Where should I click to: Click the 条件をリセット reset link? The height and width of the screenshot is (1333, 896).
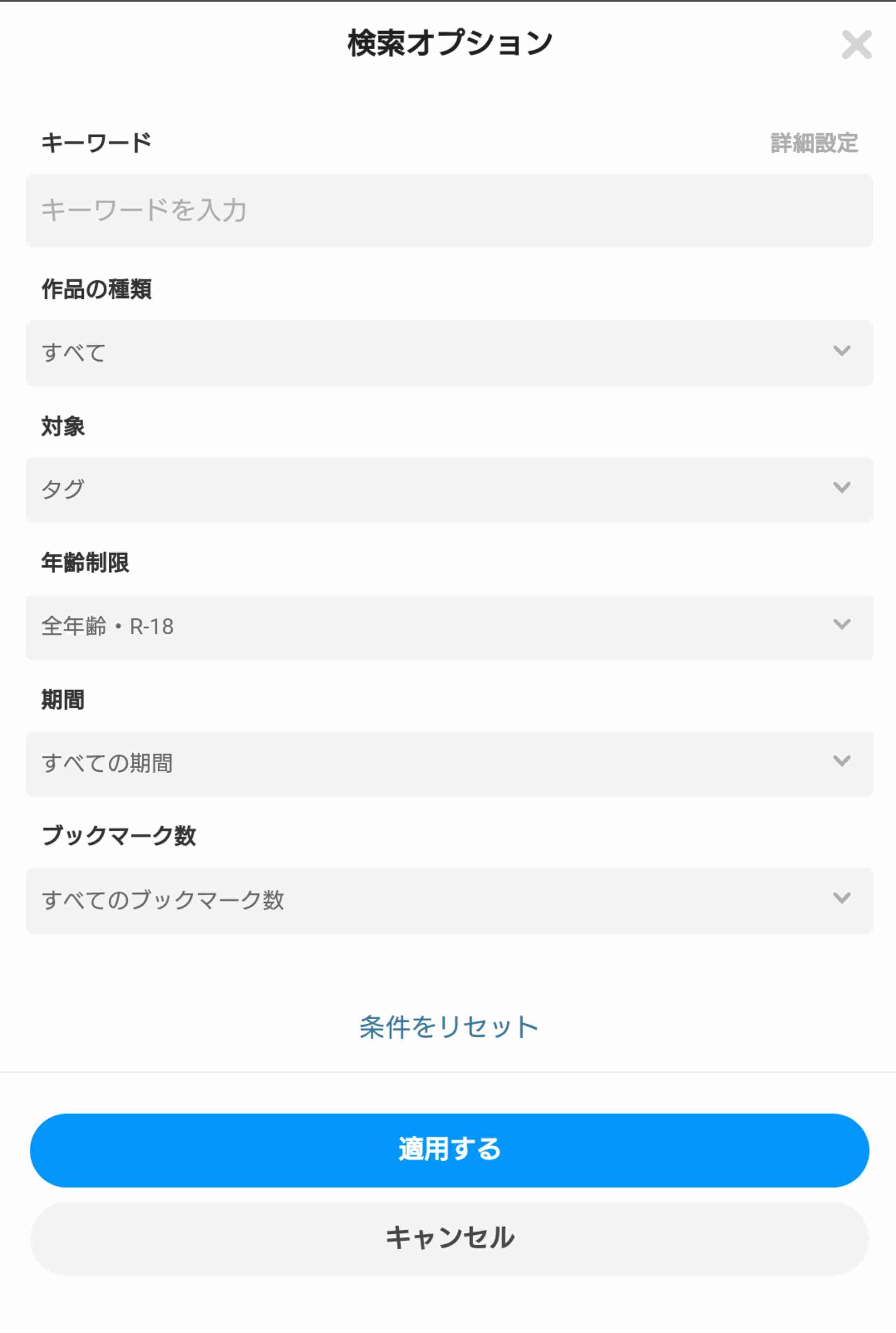(x=448, y=1027)
